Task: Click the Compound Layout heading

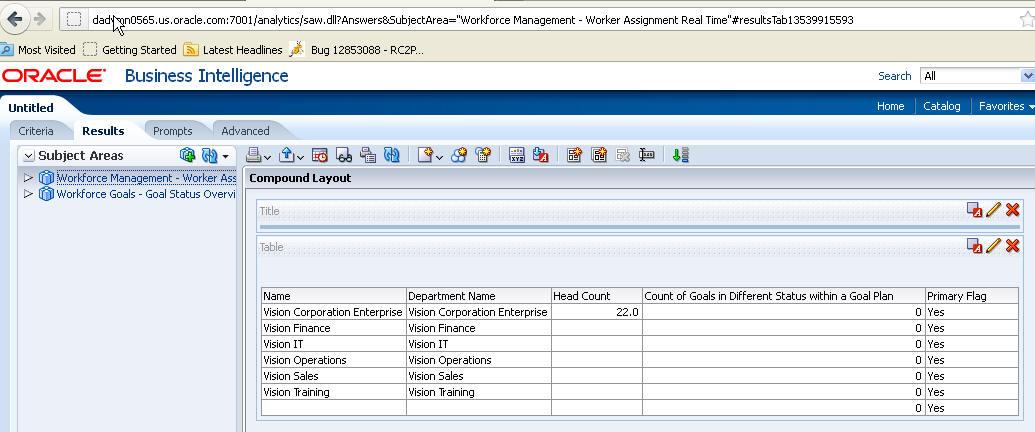Action: [x=300, y=178]
